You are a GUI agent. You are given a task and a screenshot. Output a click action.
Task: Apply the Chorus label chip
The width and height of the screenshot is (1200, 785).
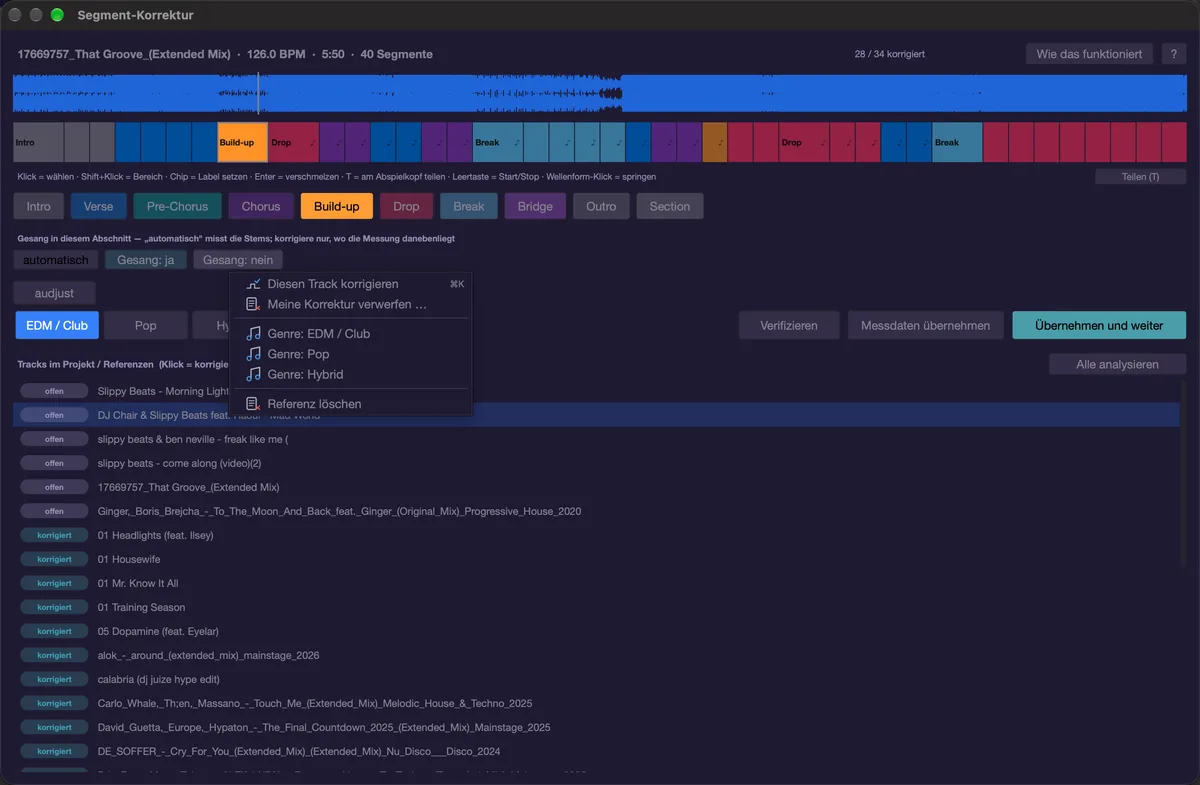pyautogui.click(x=261, y=206)
